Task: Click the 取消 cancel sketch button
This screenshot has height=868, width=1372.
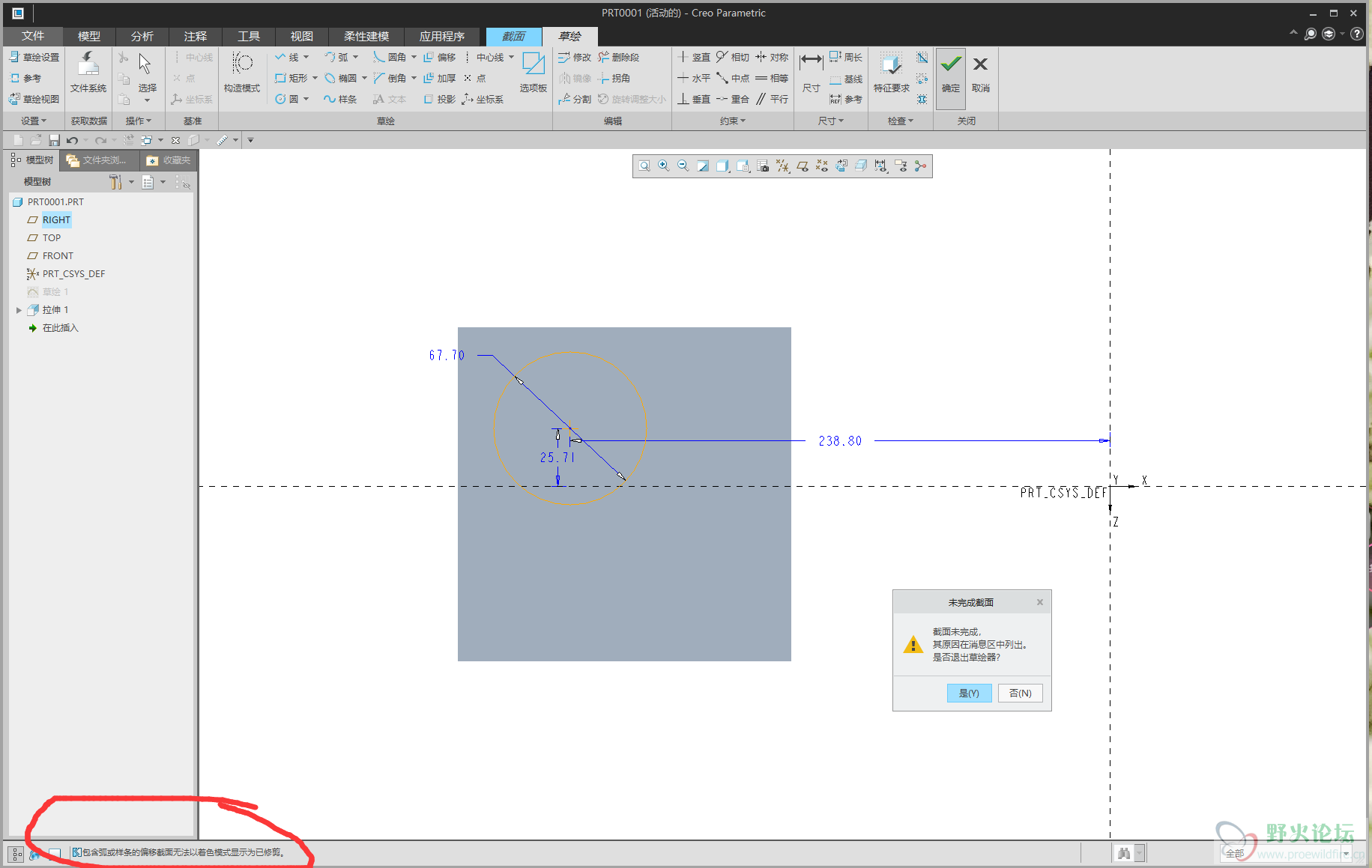Action: [x=980, y=73]
